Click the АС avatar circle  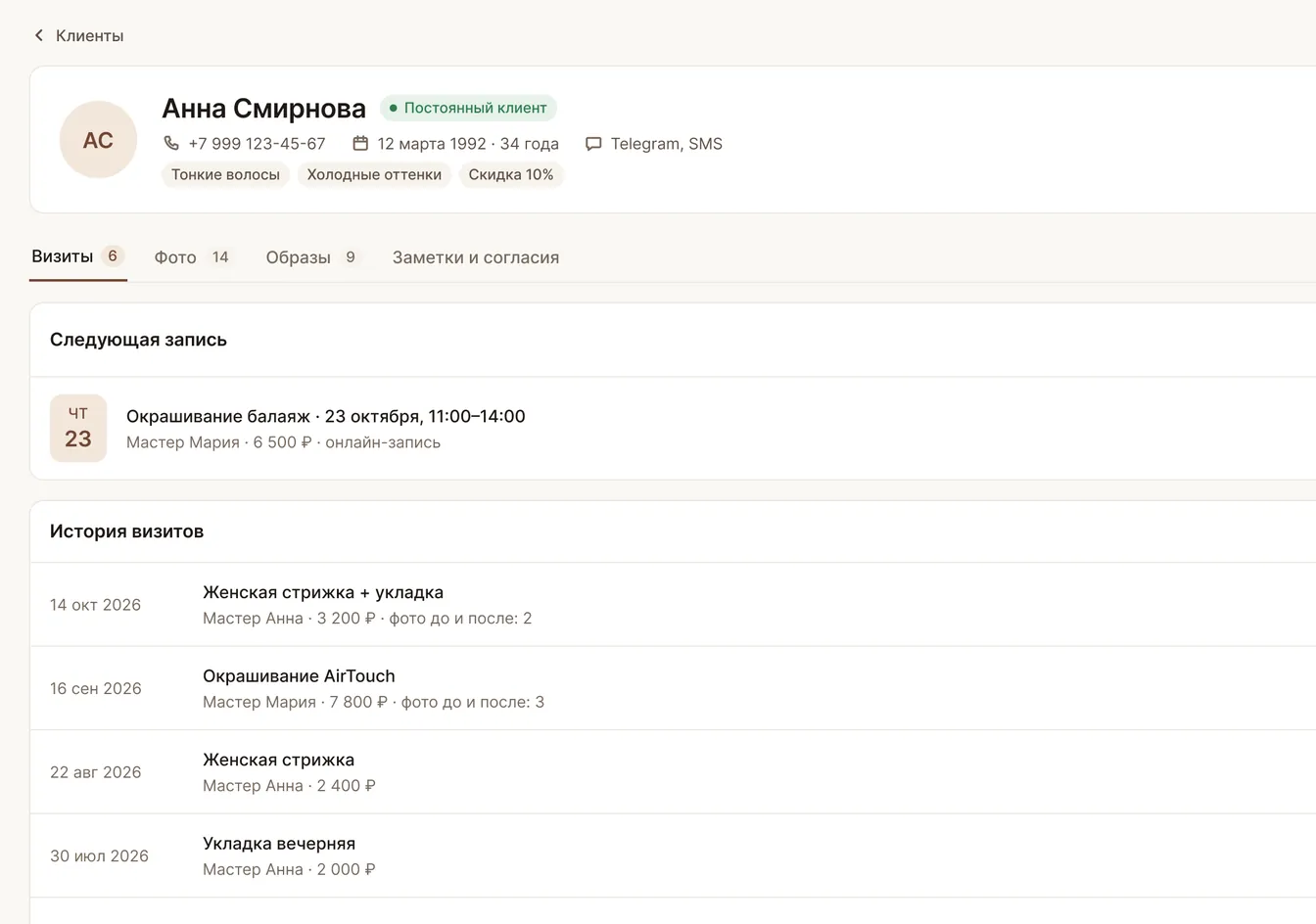click(x=98, y=140)
